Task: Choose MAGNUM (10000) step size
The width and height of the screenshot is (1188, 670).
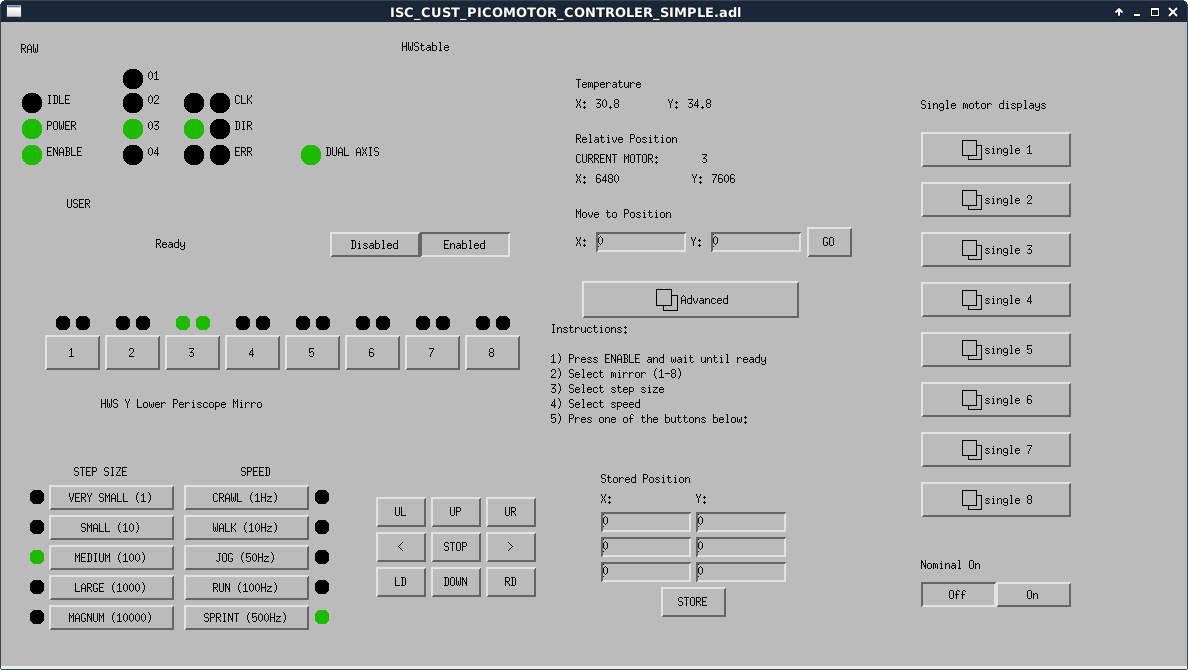Action: coord(111,618)
